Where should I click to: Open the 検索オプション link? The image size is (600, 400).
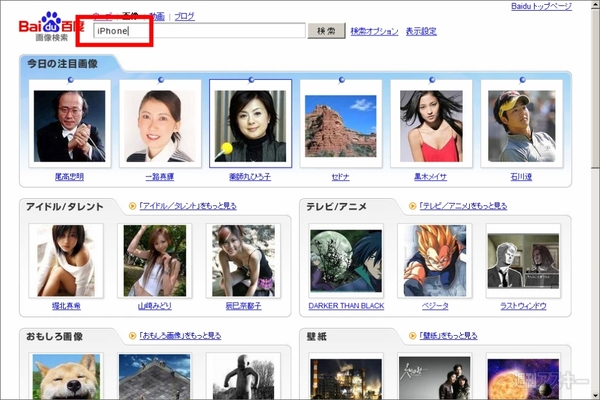click(374, 31)
